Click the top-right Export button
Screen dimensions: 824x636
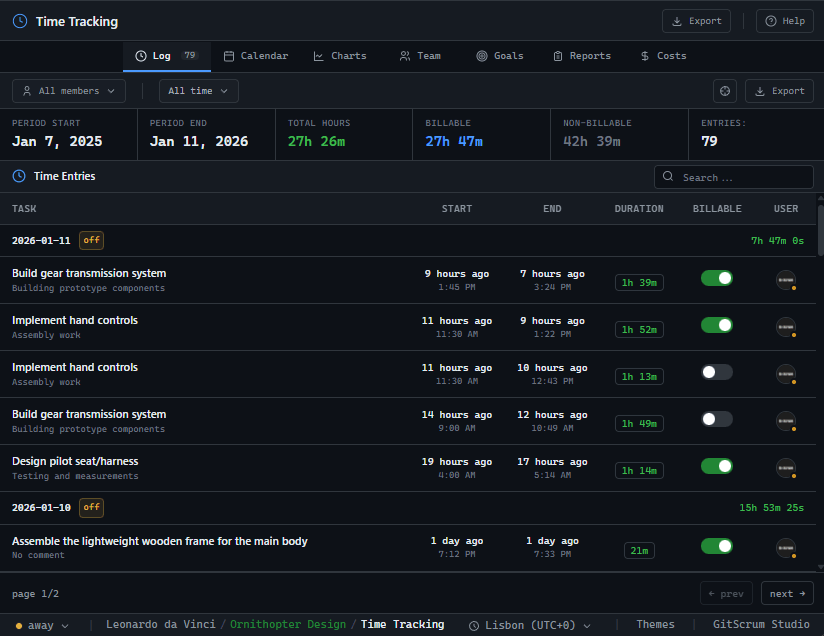(x=696, y=21)
